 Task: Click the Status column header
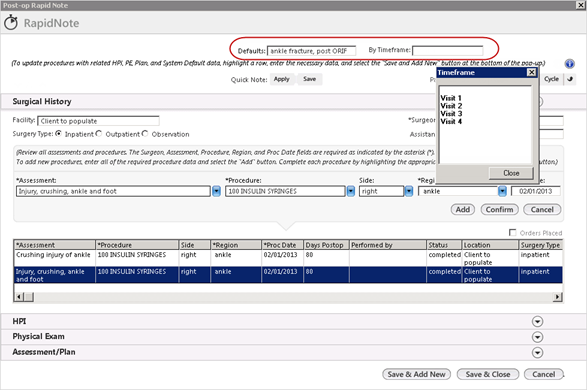coord(444,245)
